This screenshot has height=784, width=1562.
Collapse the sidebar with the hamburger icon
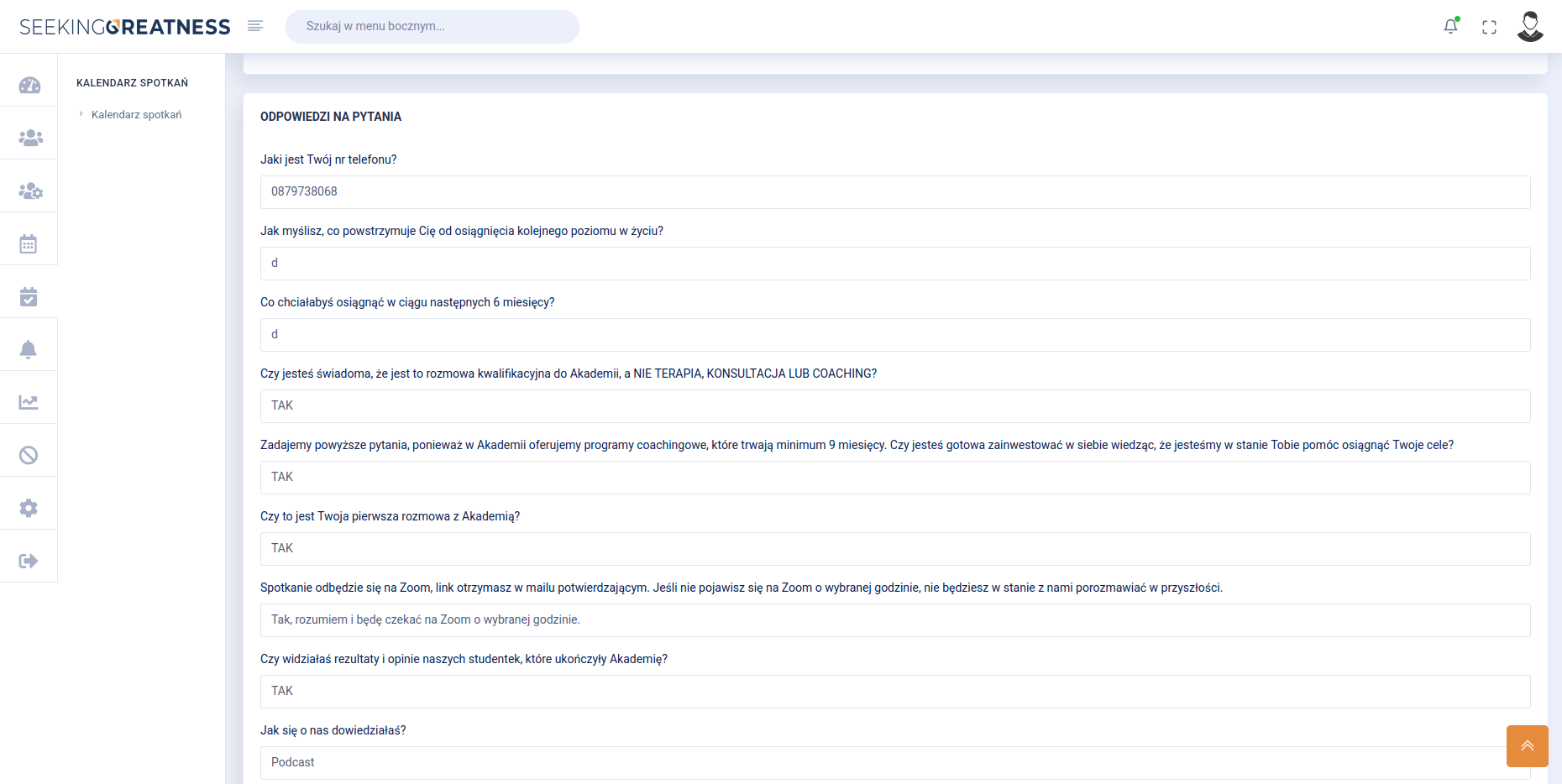[x=255, y=26]
